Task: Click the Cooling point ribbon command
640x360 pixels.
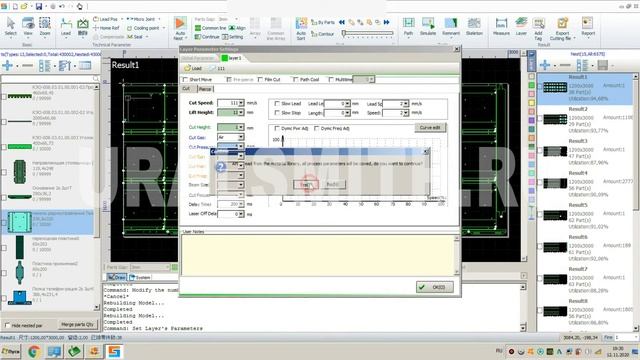Action: [x=143, y=28]
